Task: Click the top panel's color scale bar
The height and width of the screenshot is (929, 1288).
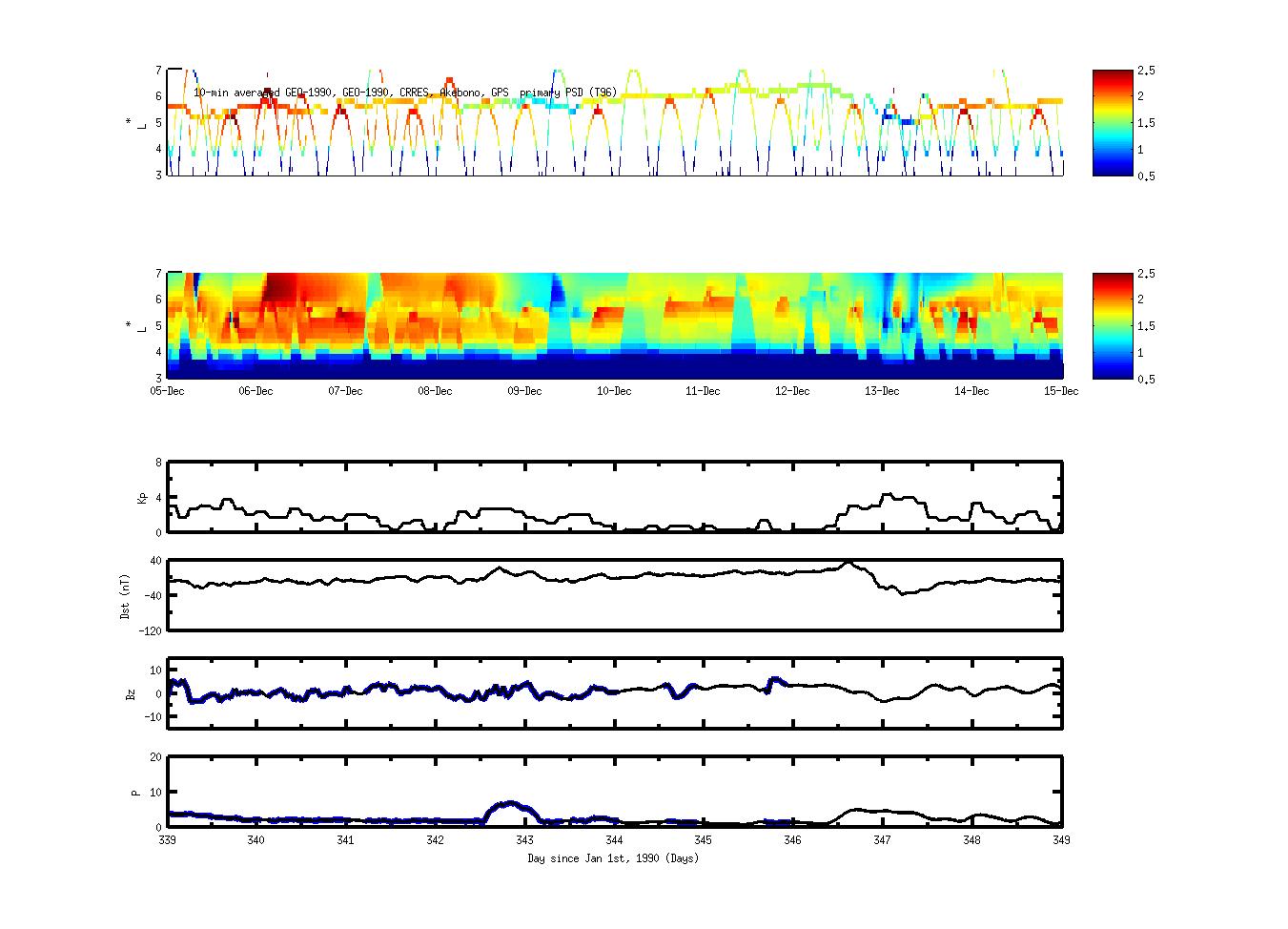Action: pos(1110,122)
